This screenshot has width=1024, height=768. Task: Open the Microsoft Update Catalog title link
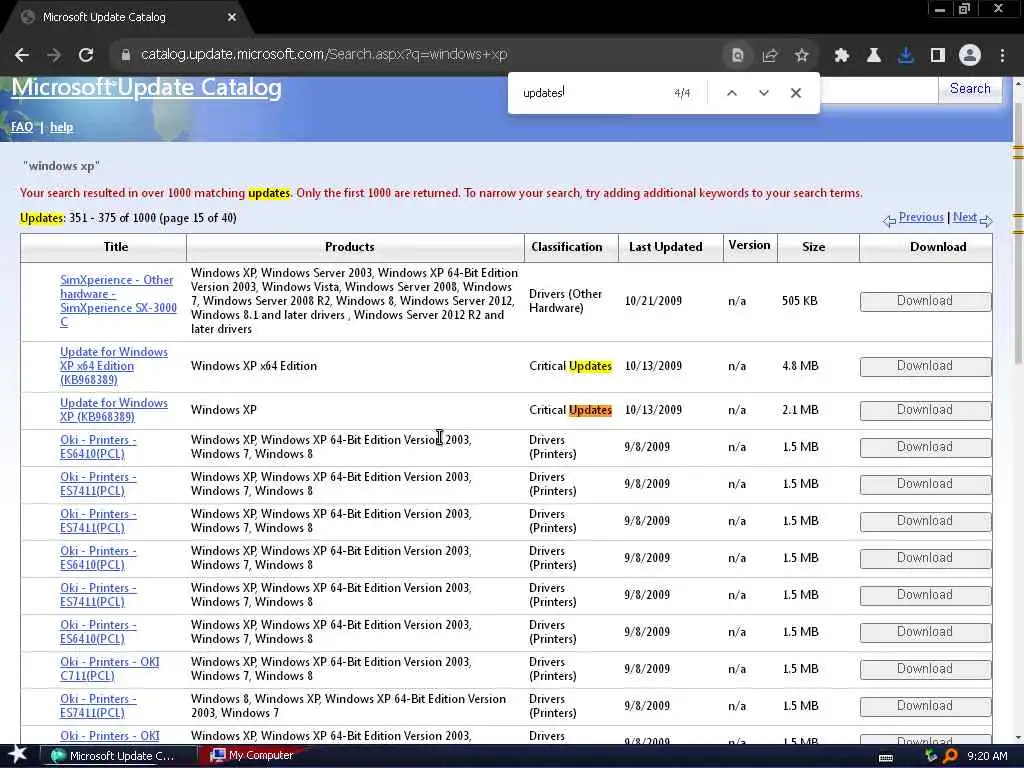[146, 88]
